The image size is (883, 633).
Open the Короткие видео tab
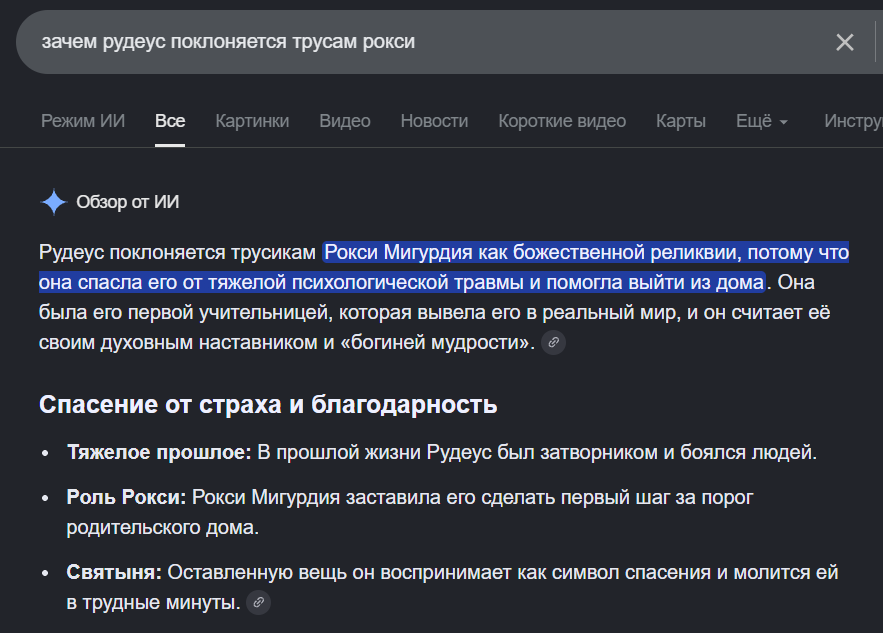coord(562,121)
